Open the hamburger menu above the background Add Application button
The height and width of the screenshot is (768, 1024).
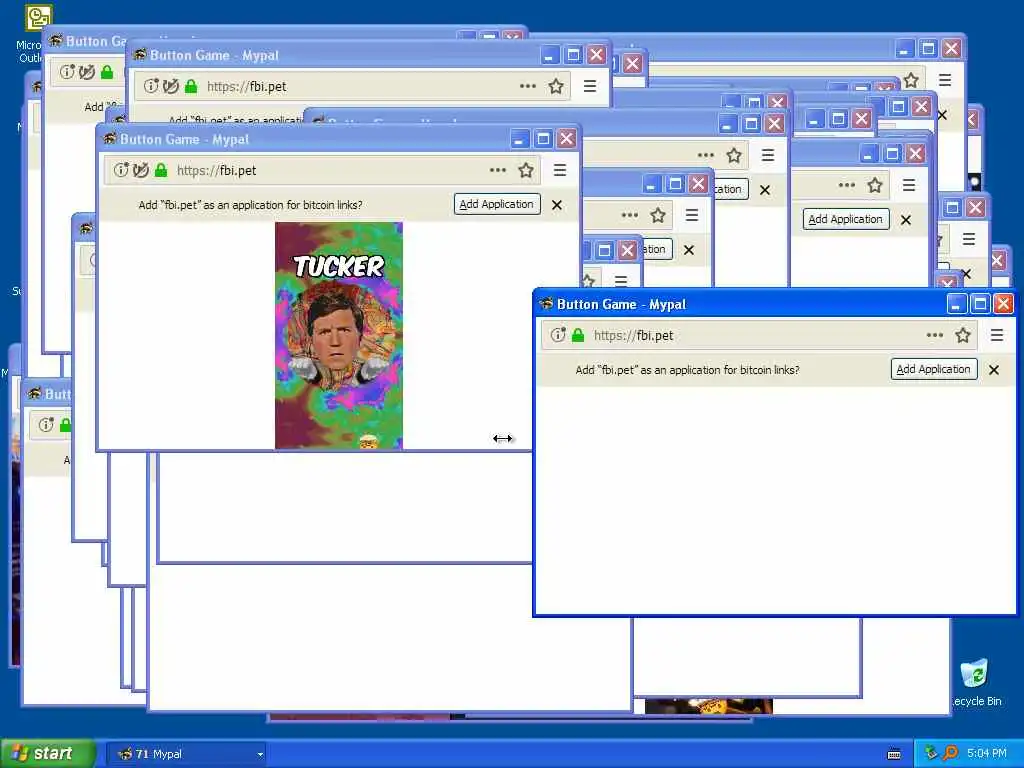click(x=908, y=185)
